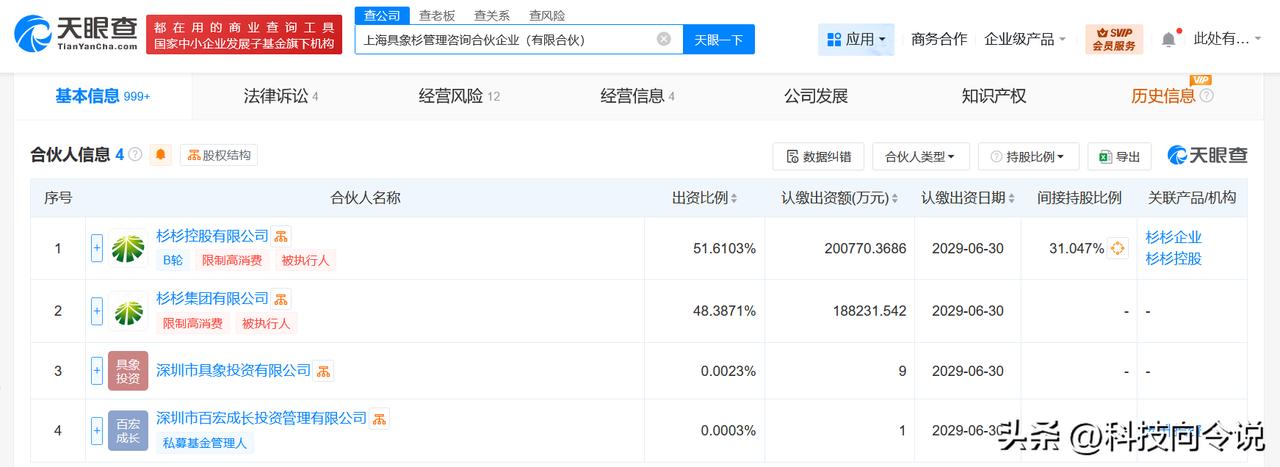The width and height of the screenshot is (1280, 467).
Task: Select the 基本信息 tab
Action: (x=102, y=96)
